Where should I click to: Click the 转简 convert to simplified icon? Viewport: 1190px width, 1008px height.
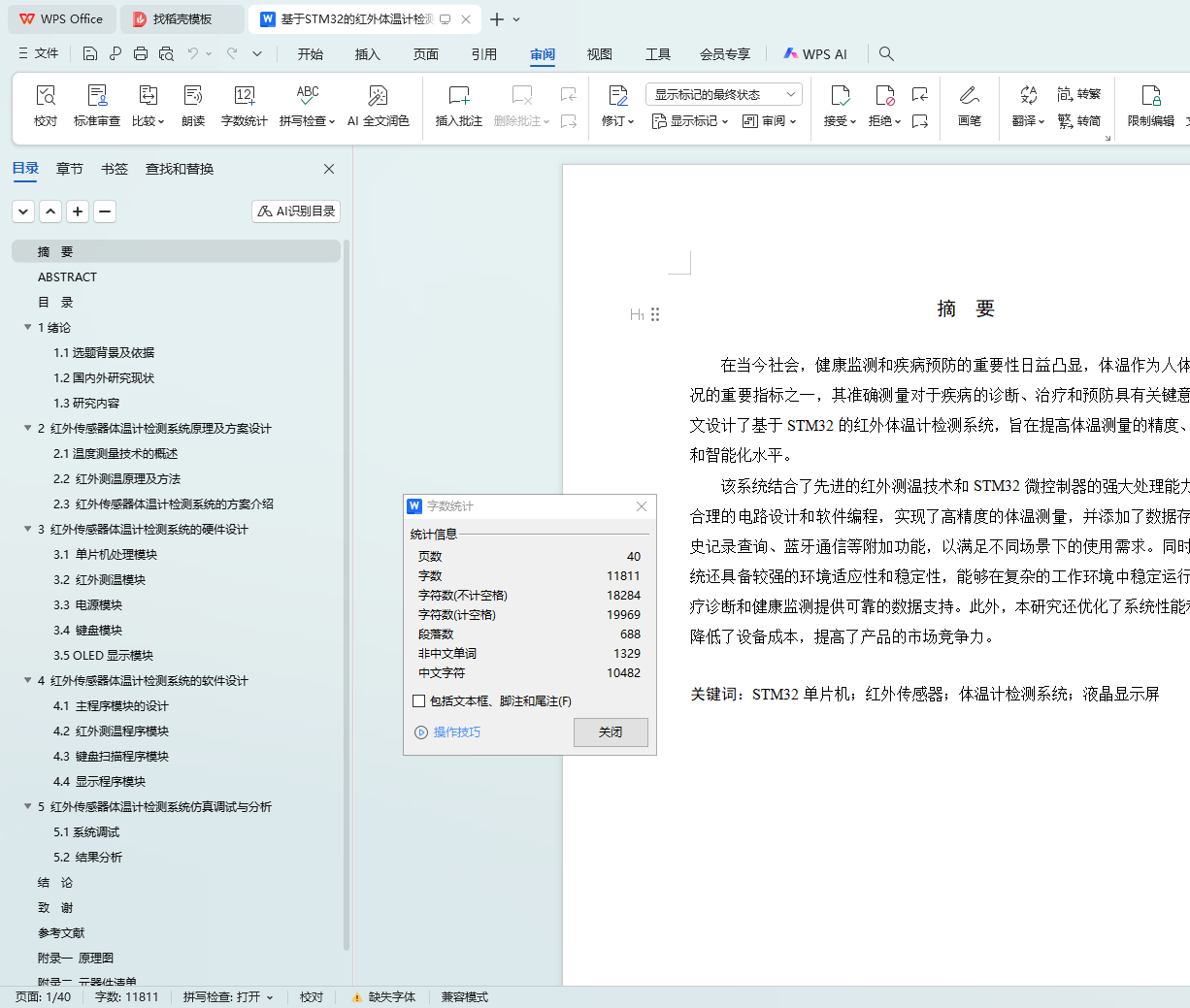[1079, 121]
